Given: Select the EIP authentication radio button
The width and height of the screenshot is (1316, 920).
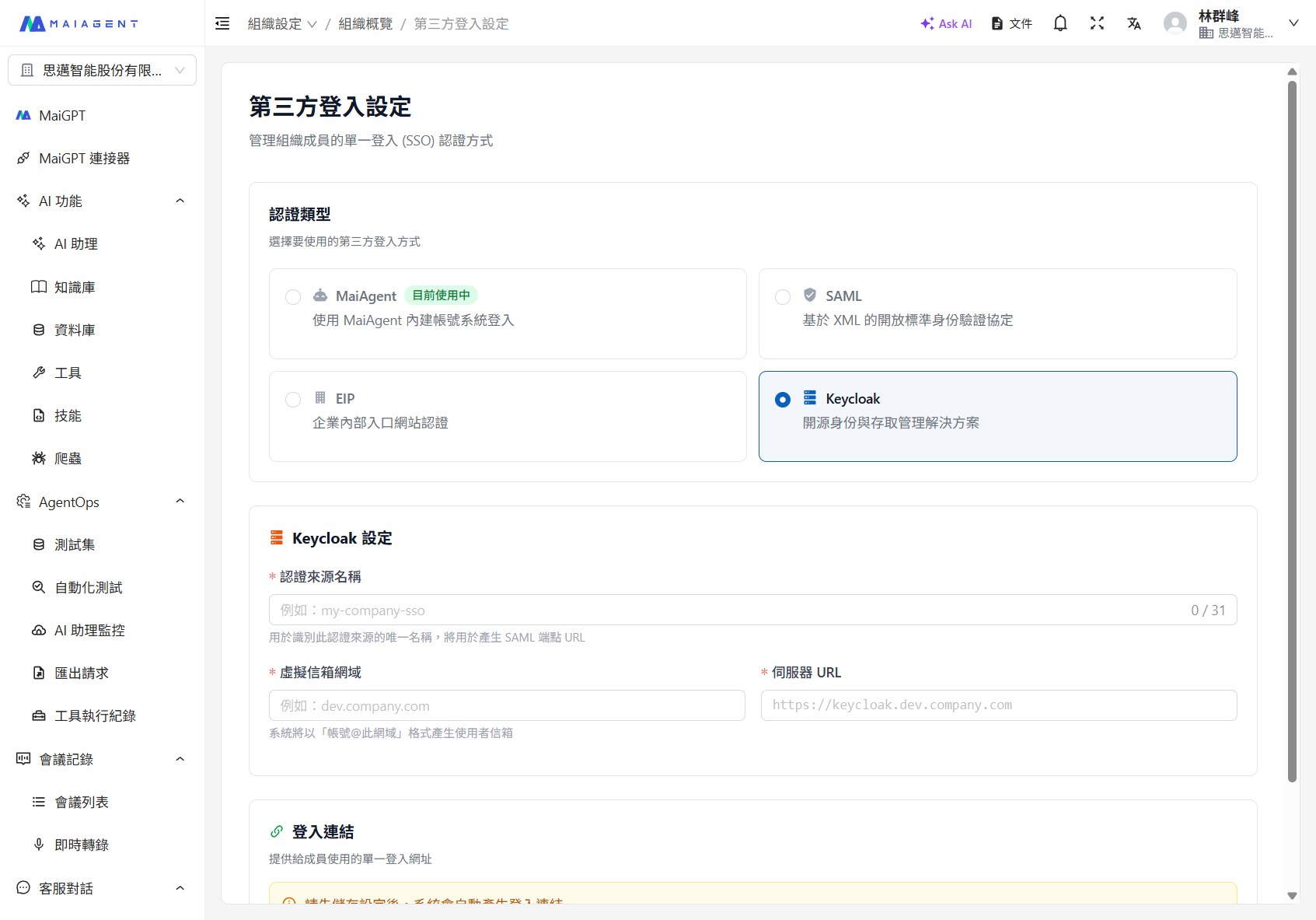Looking at the screenshot, I should 293,400.
